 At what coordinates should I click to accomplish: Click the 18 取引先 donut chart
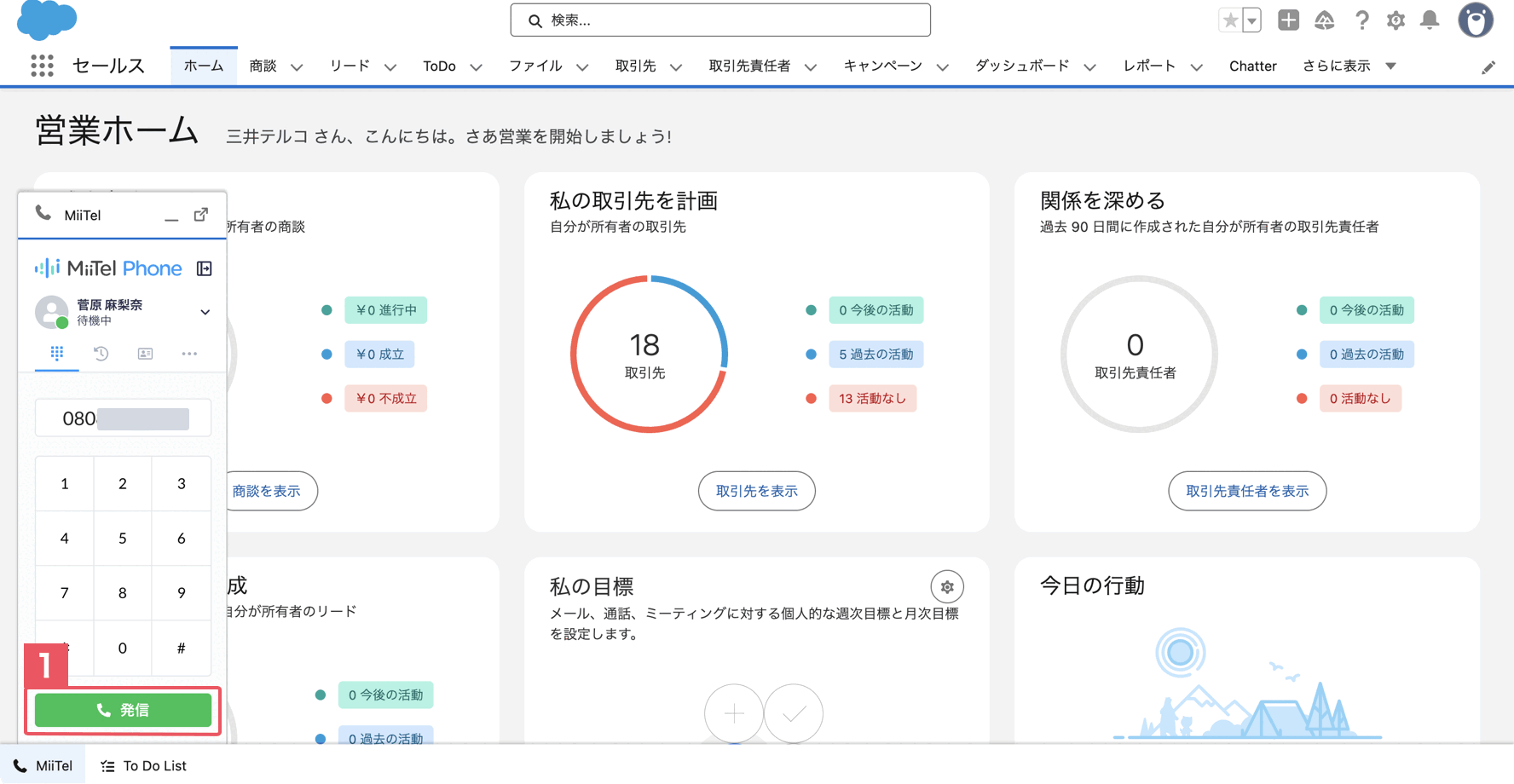649,354
